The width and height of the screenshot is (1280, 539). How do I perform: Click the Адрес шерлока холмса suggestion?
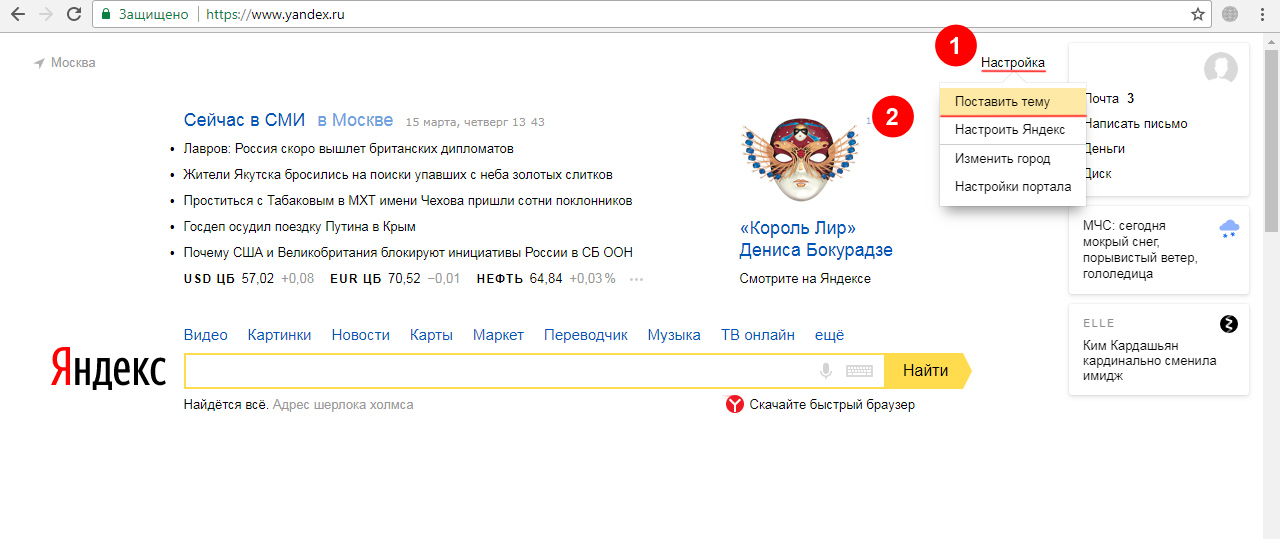(343, 405)
